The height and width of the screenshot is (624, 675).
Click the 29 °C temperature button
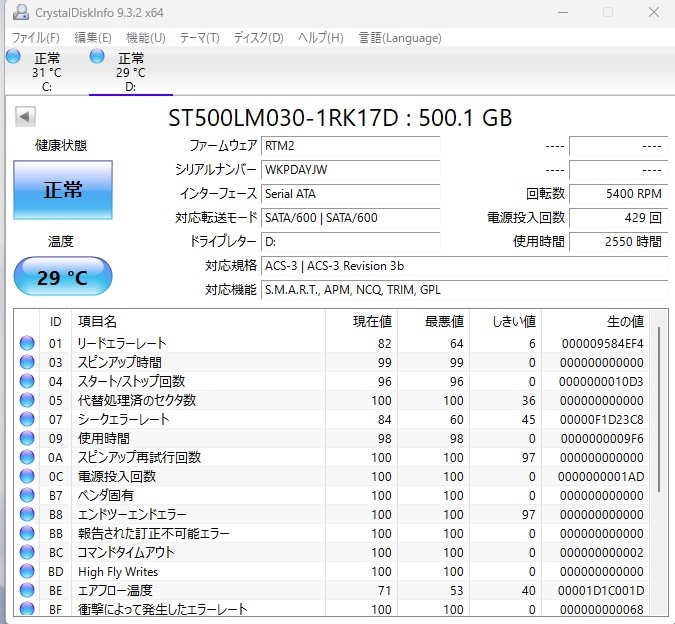[63, 276]
